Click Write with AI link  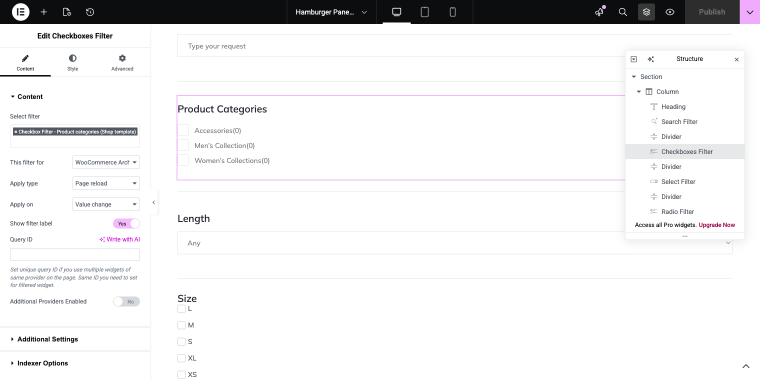pos(120,239)
